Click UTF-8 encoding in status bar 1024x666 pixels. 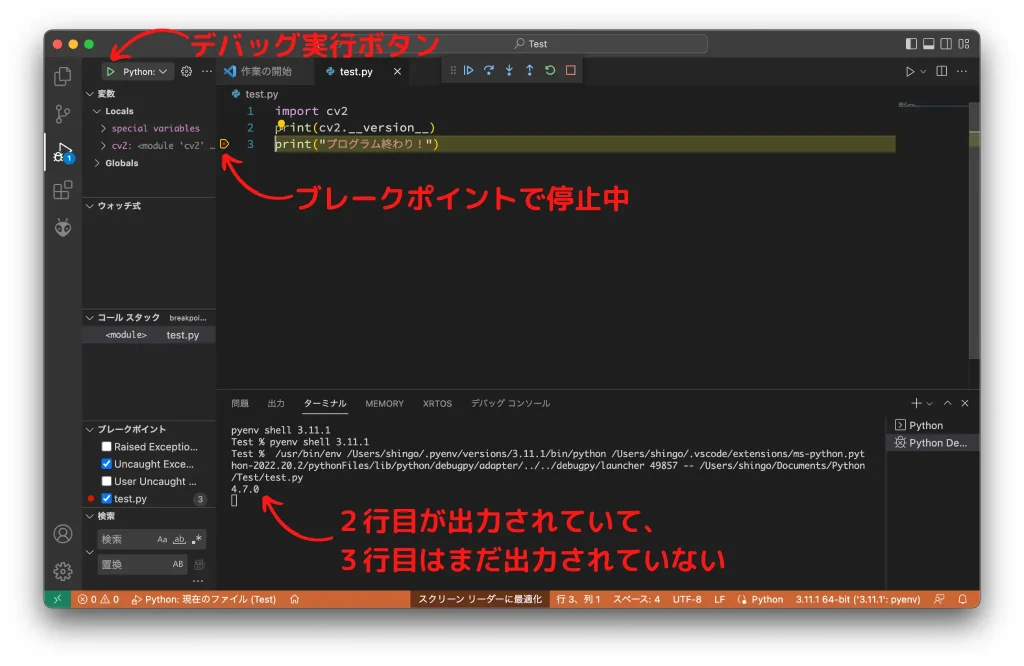[687, 599]
